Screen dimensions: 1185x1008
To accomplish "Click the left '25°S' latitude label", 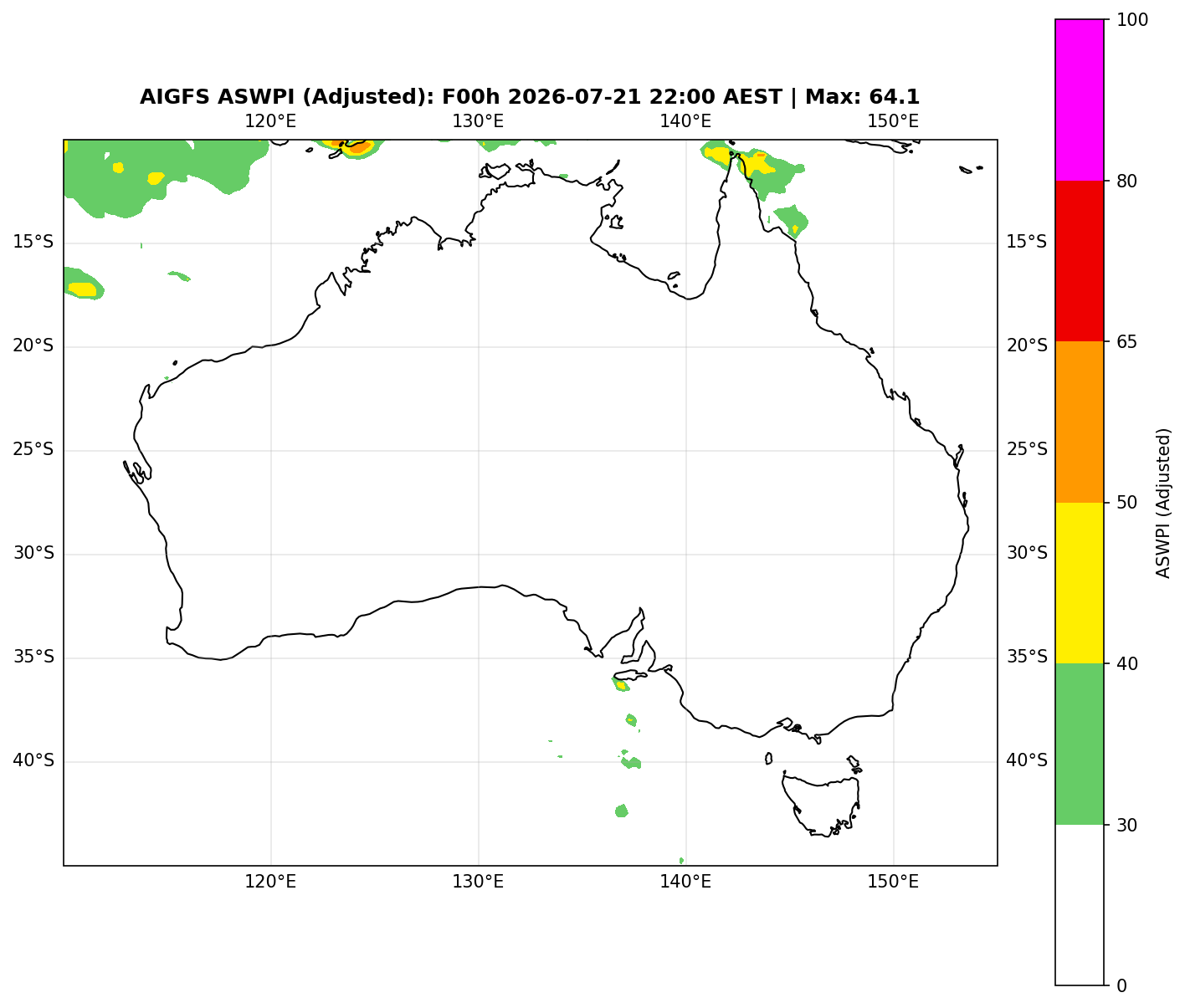I will point(33,450).
